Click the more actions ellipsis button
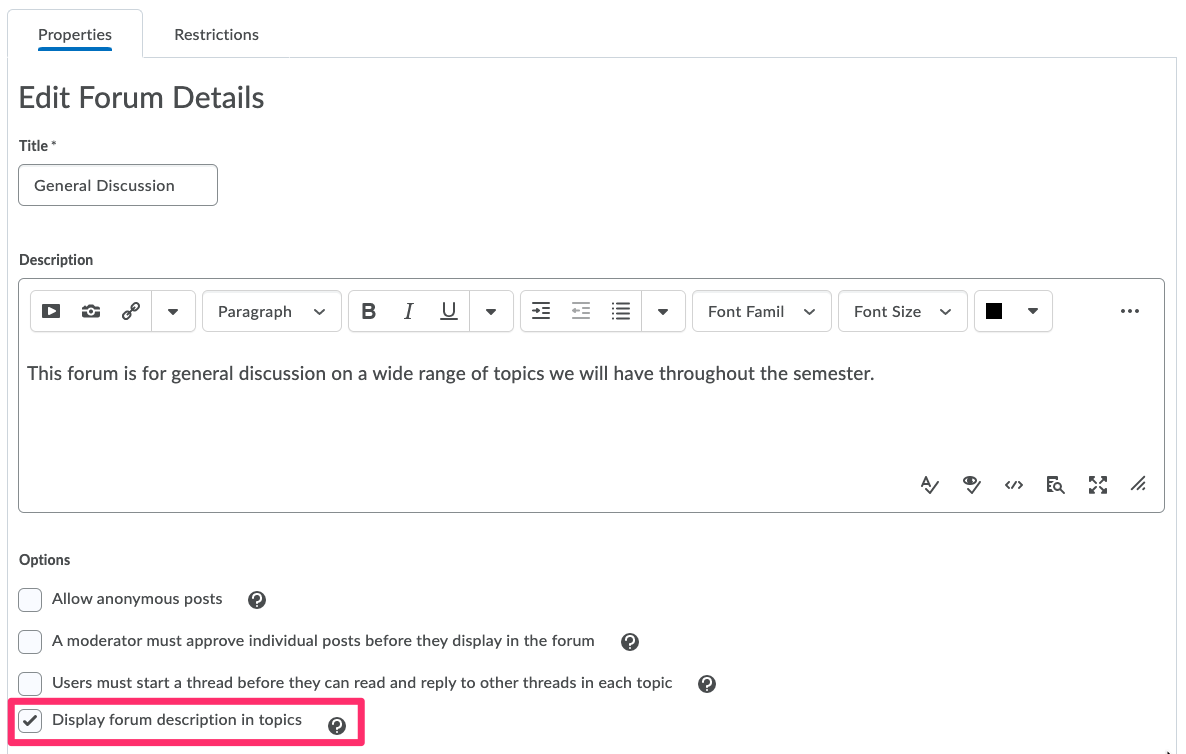The height and width of the screenshot is (754, 1186). click(1130, 311)
